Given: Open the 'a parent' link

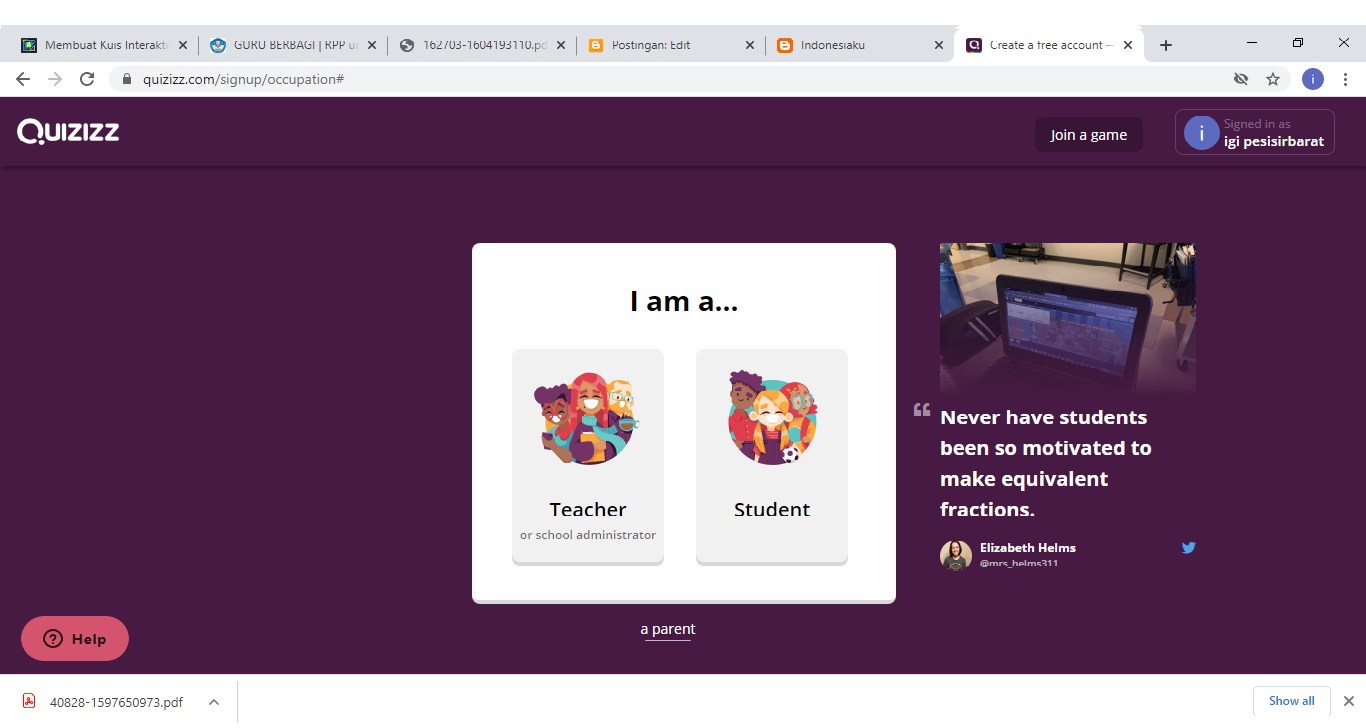Looking at the screenshot, I should [667, 628].
